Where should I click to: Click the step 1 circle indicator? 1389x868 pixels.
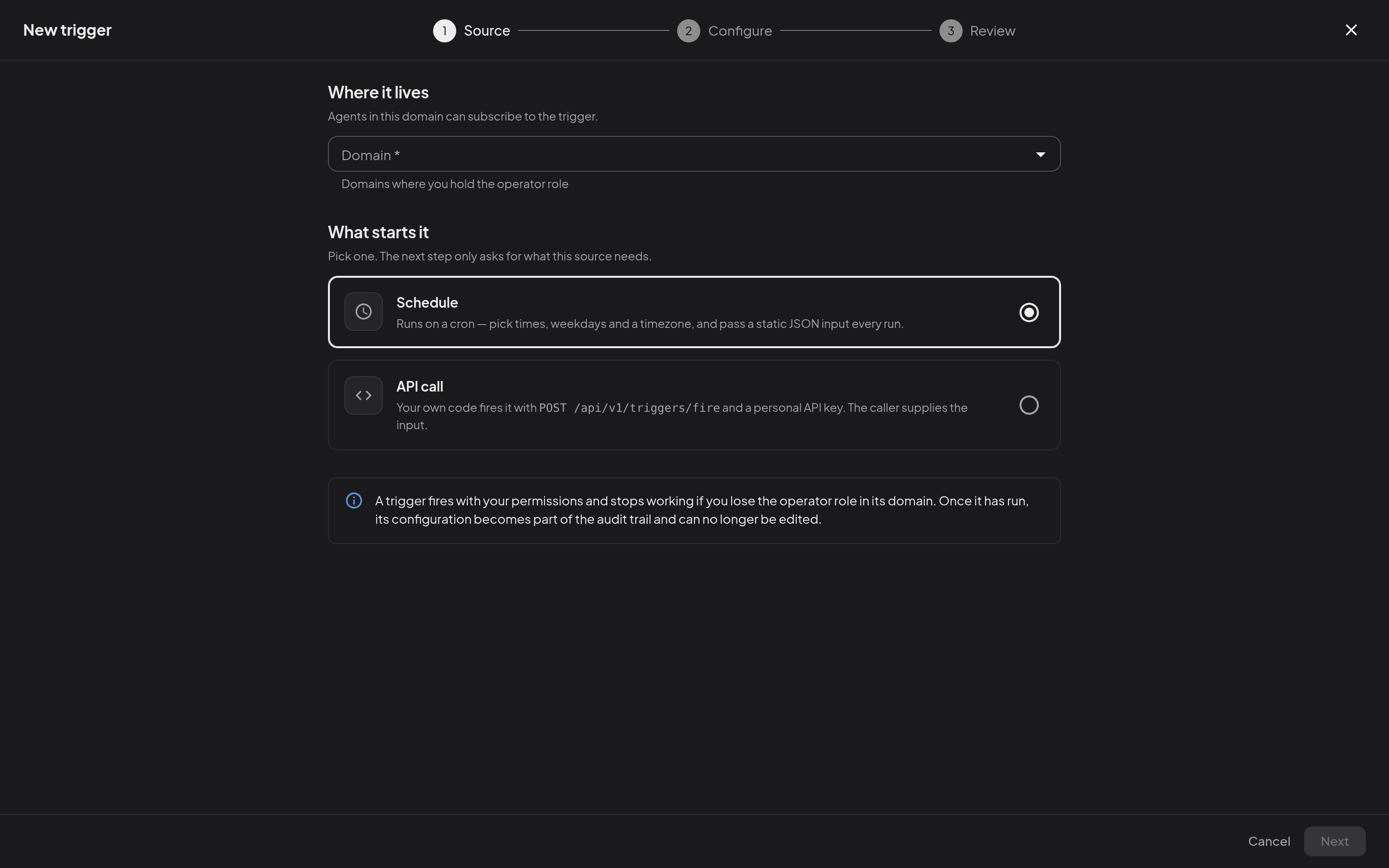point(444,30)
